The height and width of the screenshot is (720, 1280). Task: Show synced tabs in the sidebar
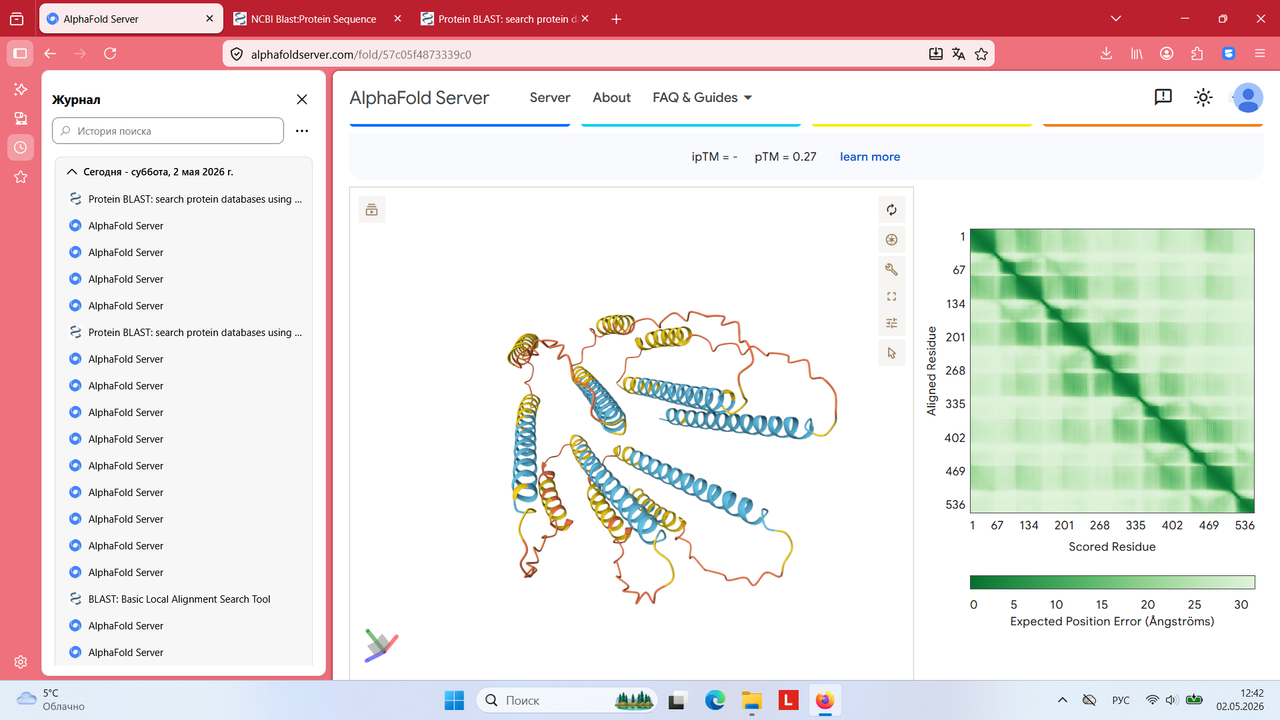tap(20, 118)
